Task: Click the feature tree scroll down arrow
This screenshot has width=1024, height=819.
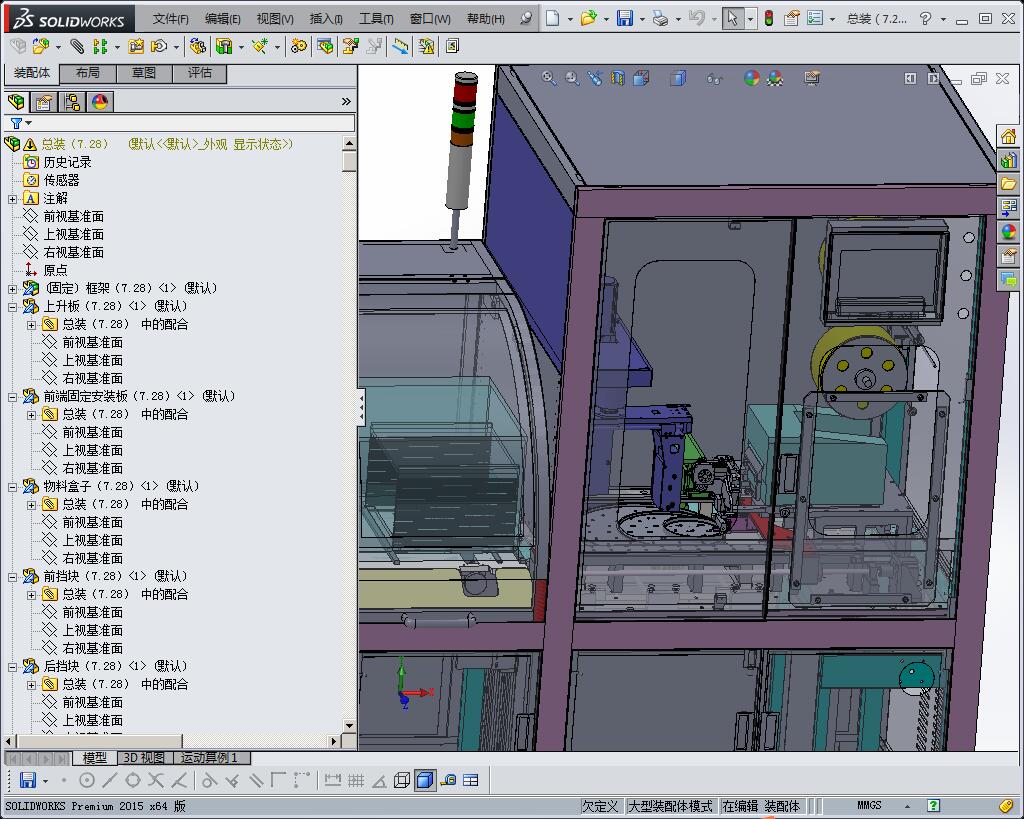Action: pos(349,725)
